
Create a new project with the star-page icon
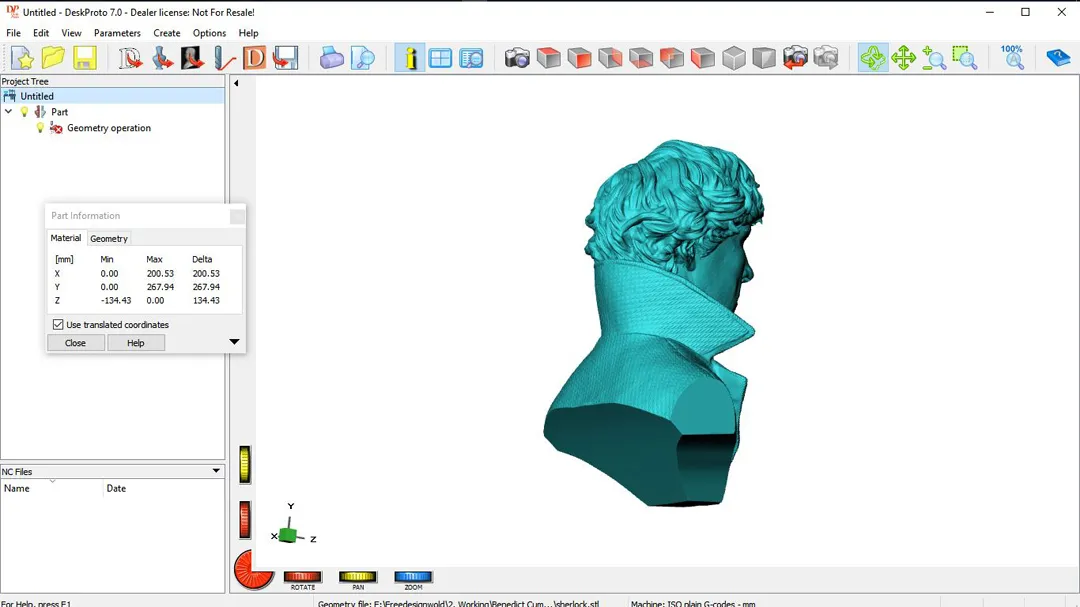[x=22, y=59]
